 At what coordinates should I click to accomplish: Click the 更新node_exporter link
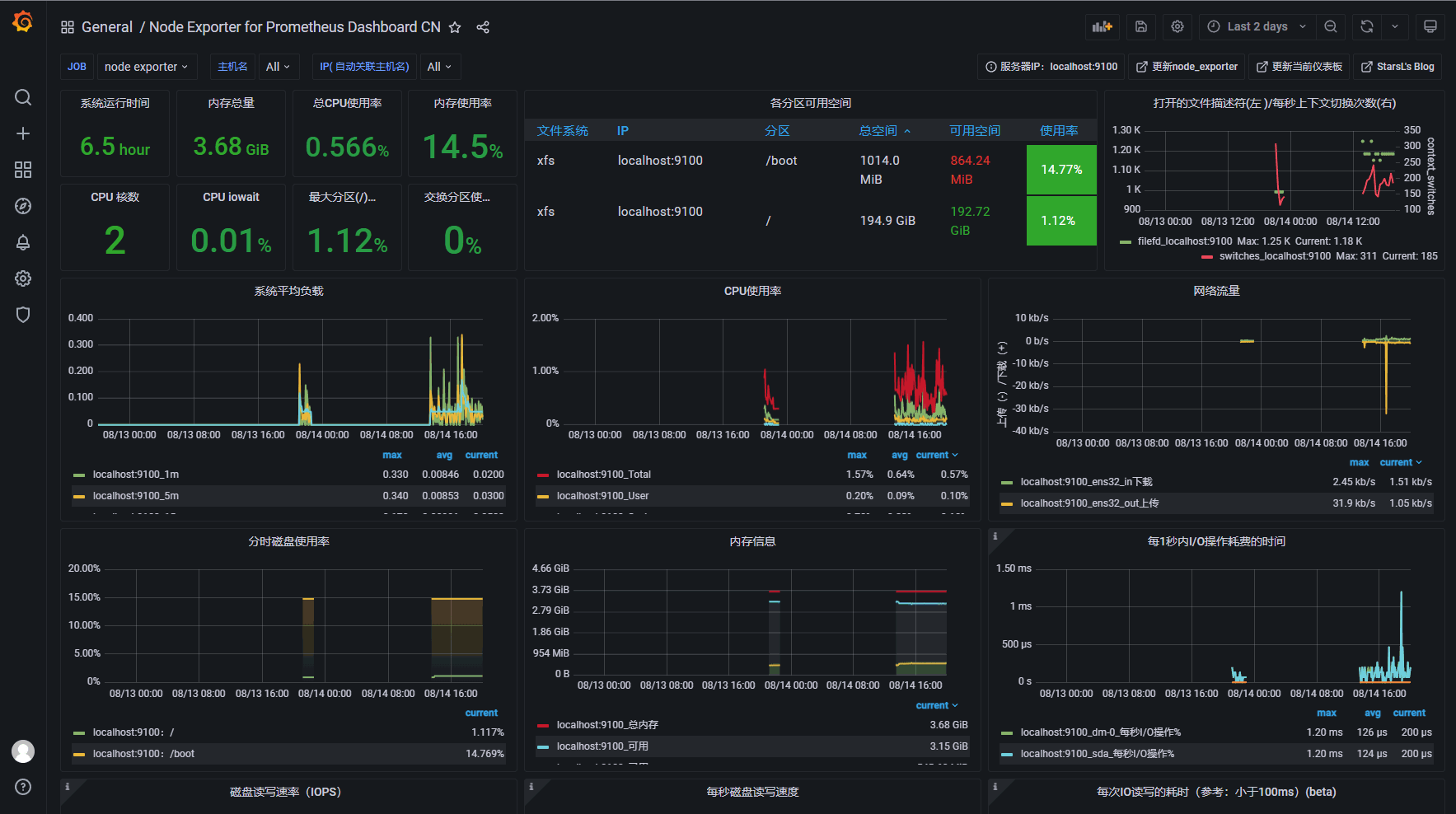tap(1187, 67)
